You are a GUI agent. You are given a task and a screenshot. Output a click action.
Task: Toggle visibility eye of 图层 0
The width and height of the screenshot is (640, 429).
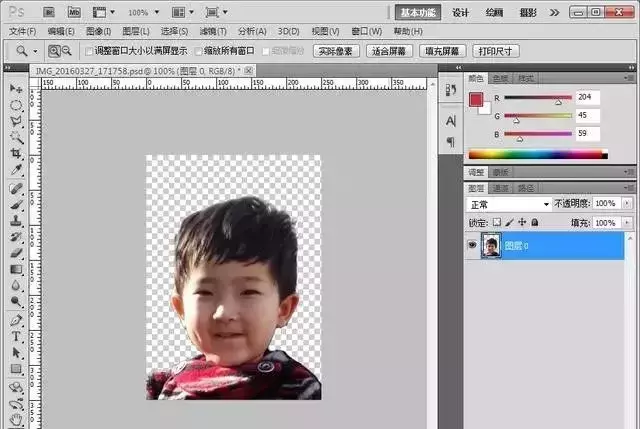(x=472, y=245)
